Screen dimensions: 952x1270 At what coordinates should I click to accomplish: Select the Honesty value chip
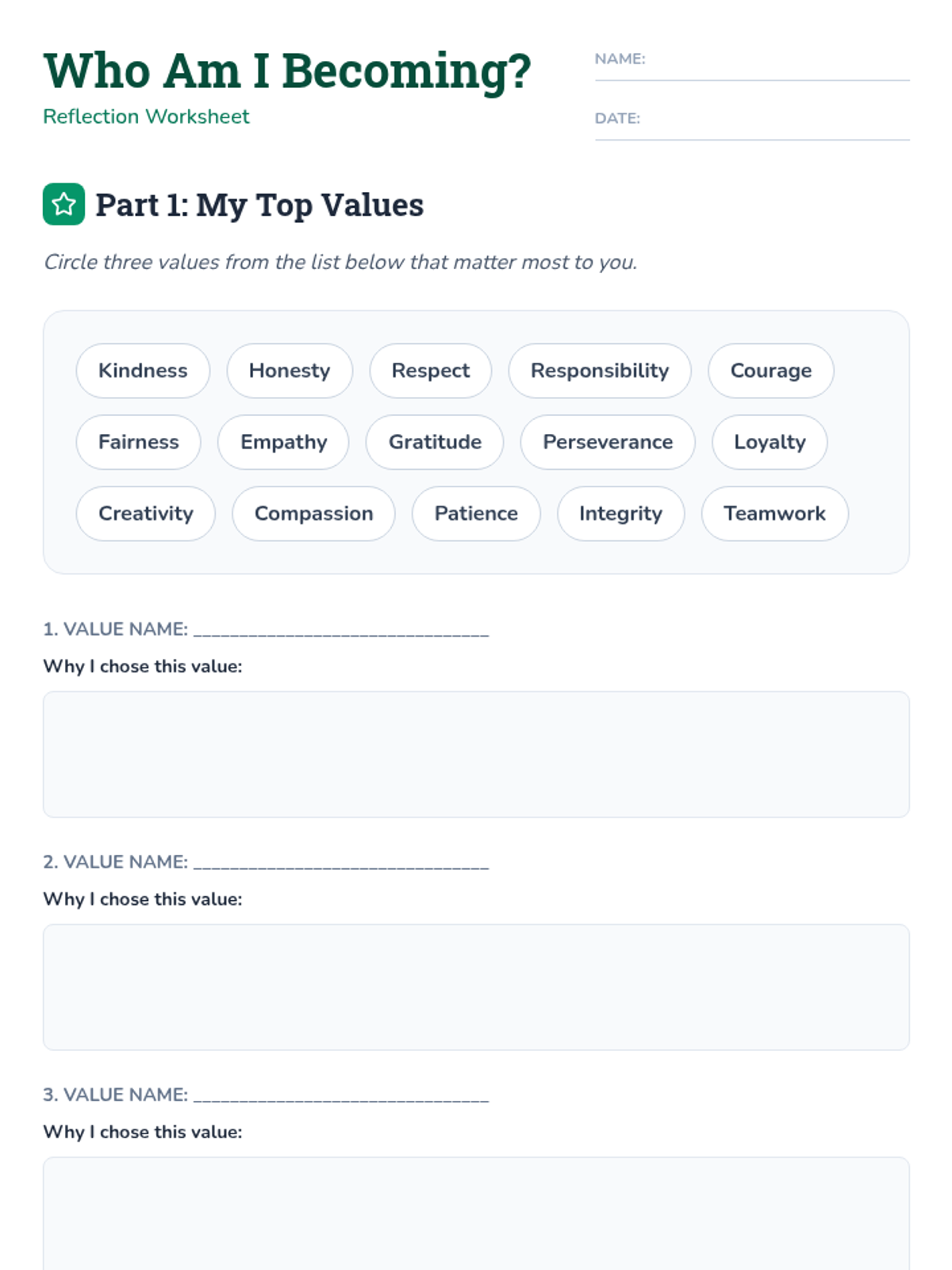290,371
